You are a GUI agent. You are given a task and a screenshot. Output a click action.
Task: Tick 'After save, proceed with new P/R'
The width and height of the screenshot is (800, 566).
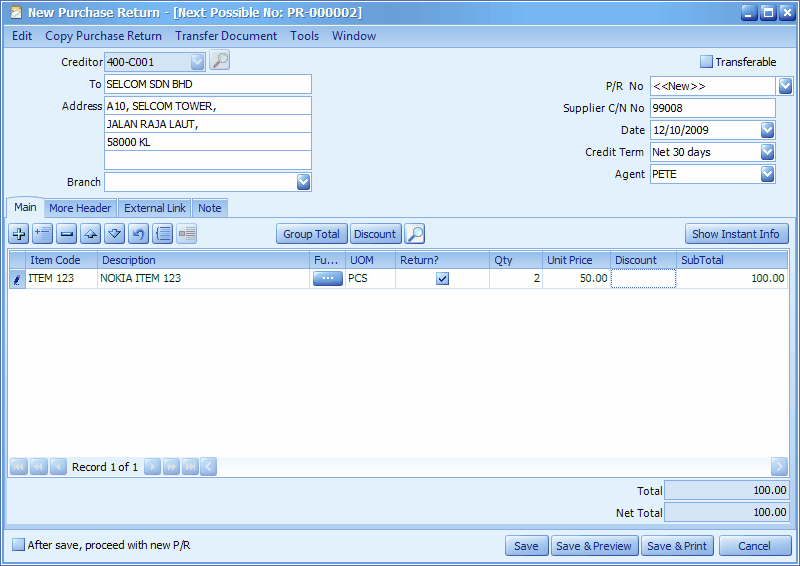pyautogui.click(x=19, y=545)
